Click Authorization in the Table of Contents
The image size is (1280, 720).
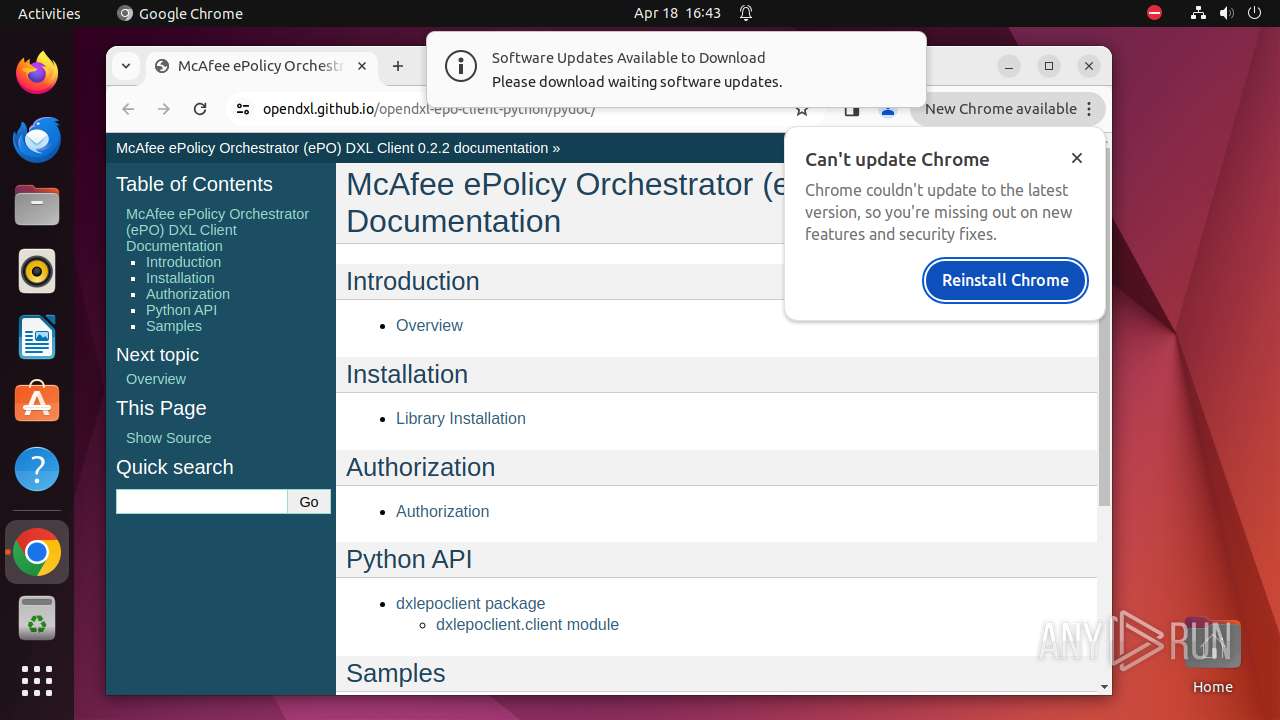(188, 294)
